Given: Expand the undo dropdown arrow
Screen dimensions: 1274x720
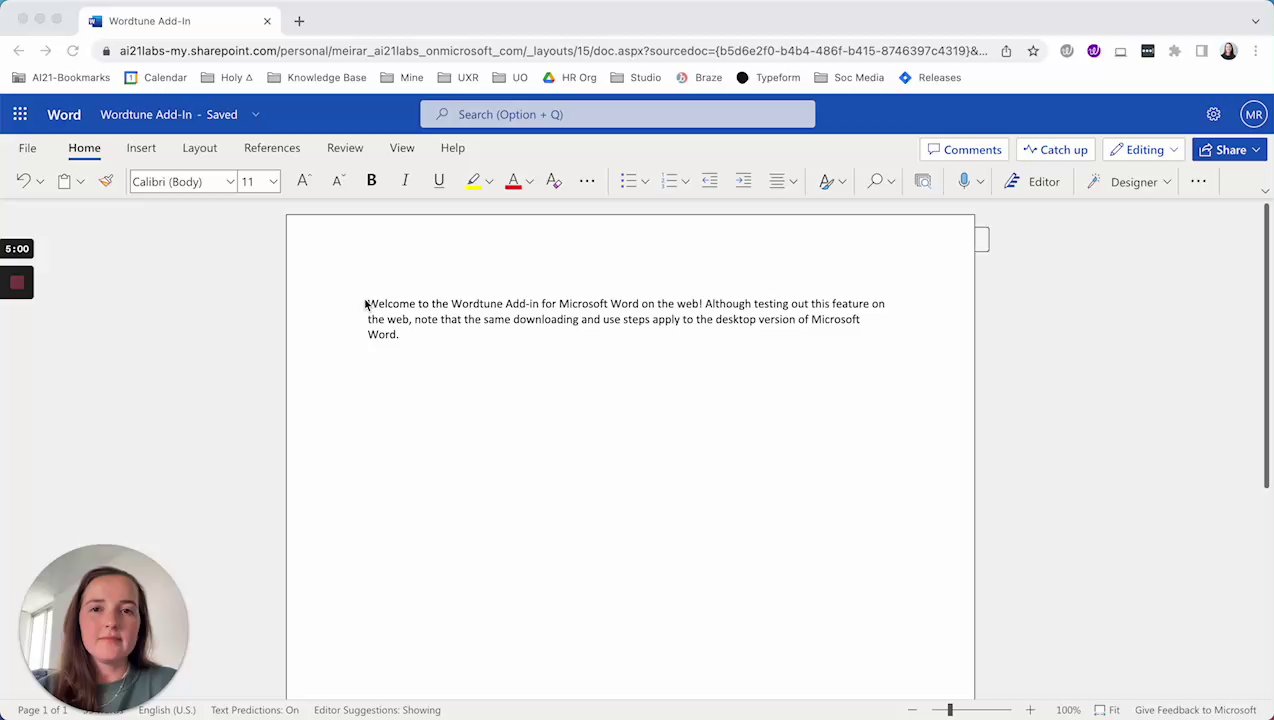Looking at the screenshot, I should point(40,182).
